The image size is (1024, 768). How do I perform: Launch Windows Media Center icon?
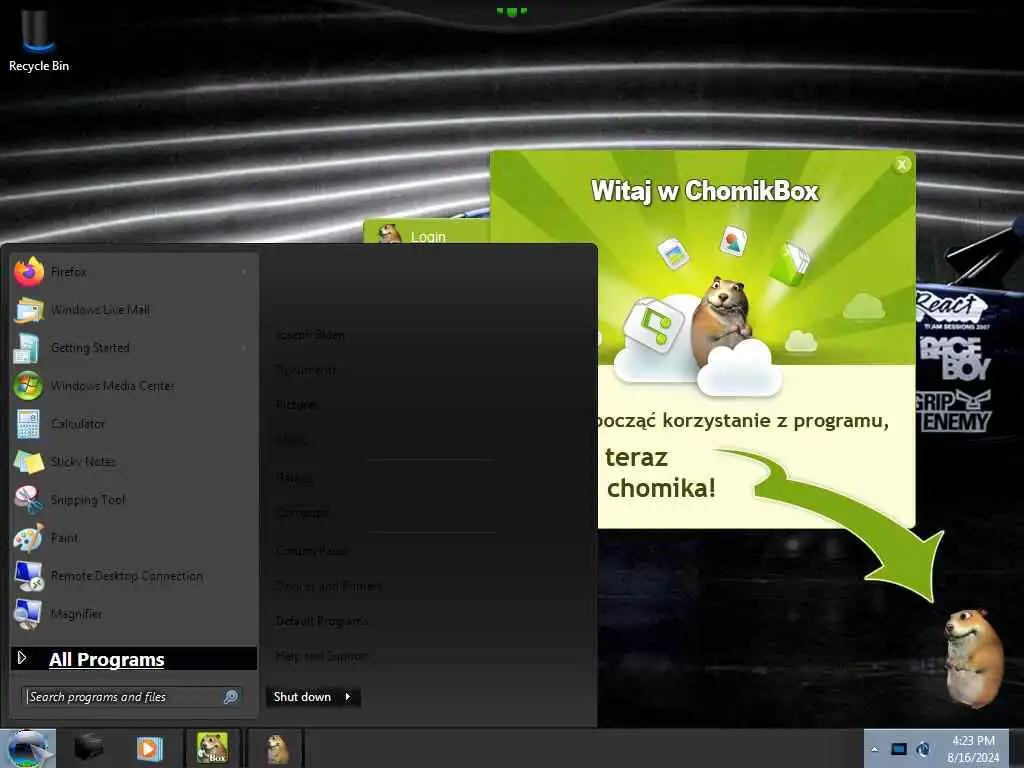click(28, 385)
